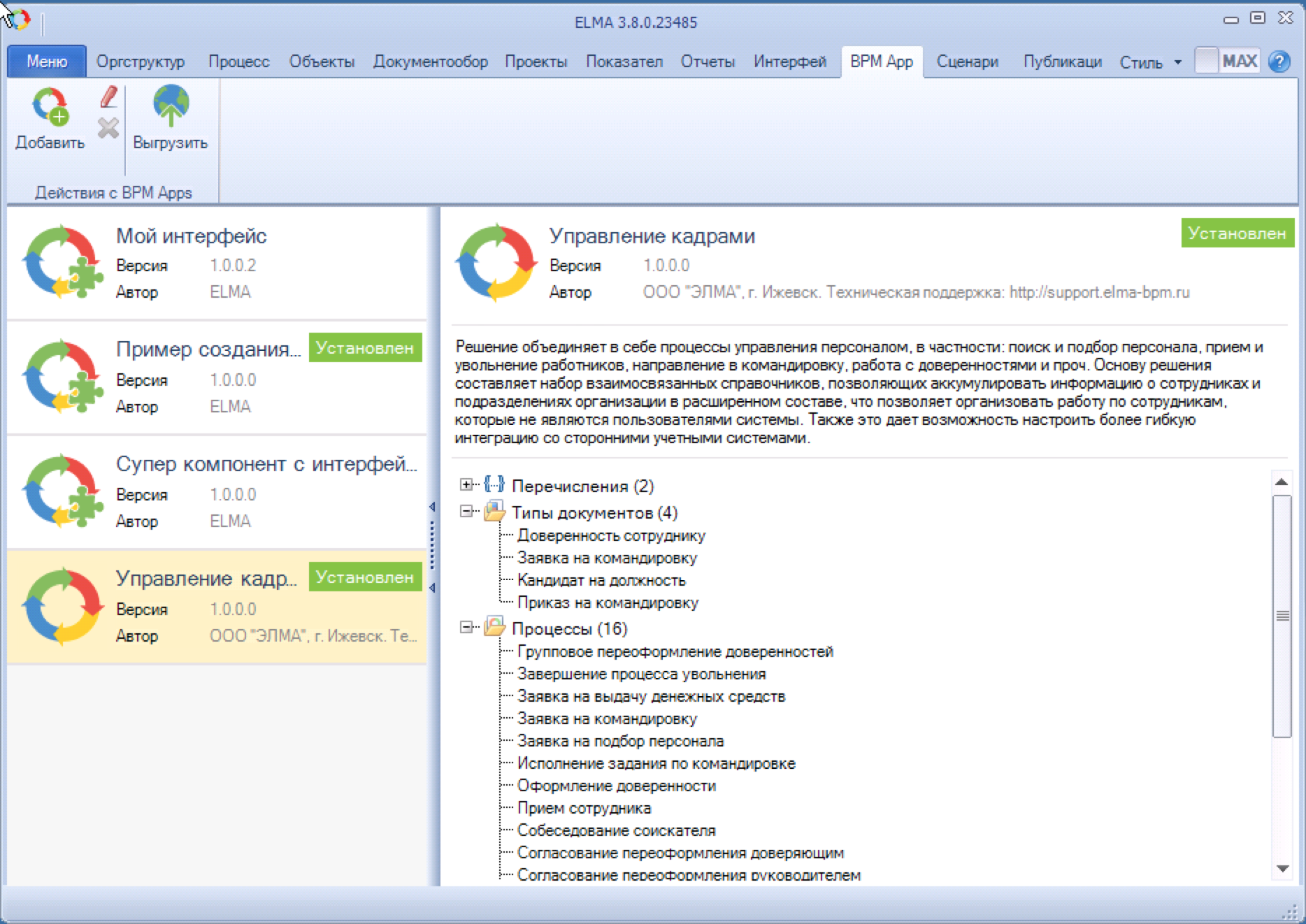Select Супер компонент с интерфей… title
The image size is (1306, 924).
(266, 463)
